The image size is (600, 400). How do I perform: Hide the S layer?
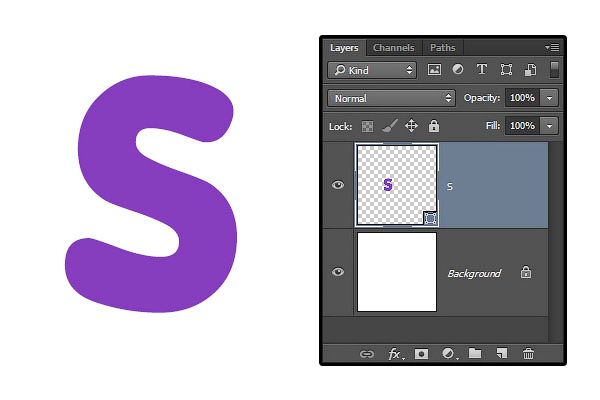[338, 185]
